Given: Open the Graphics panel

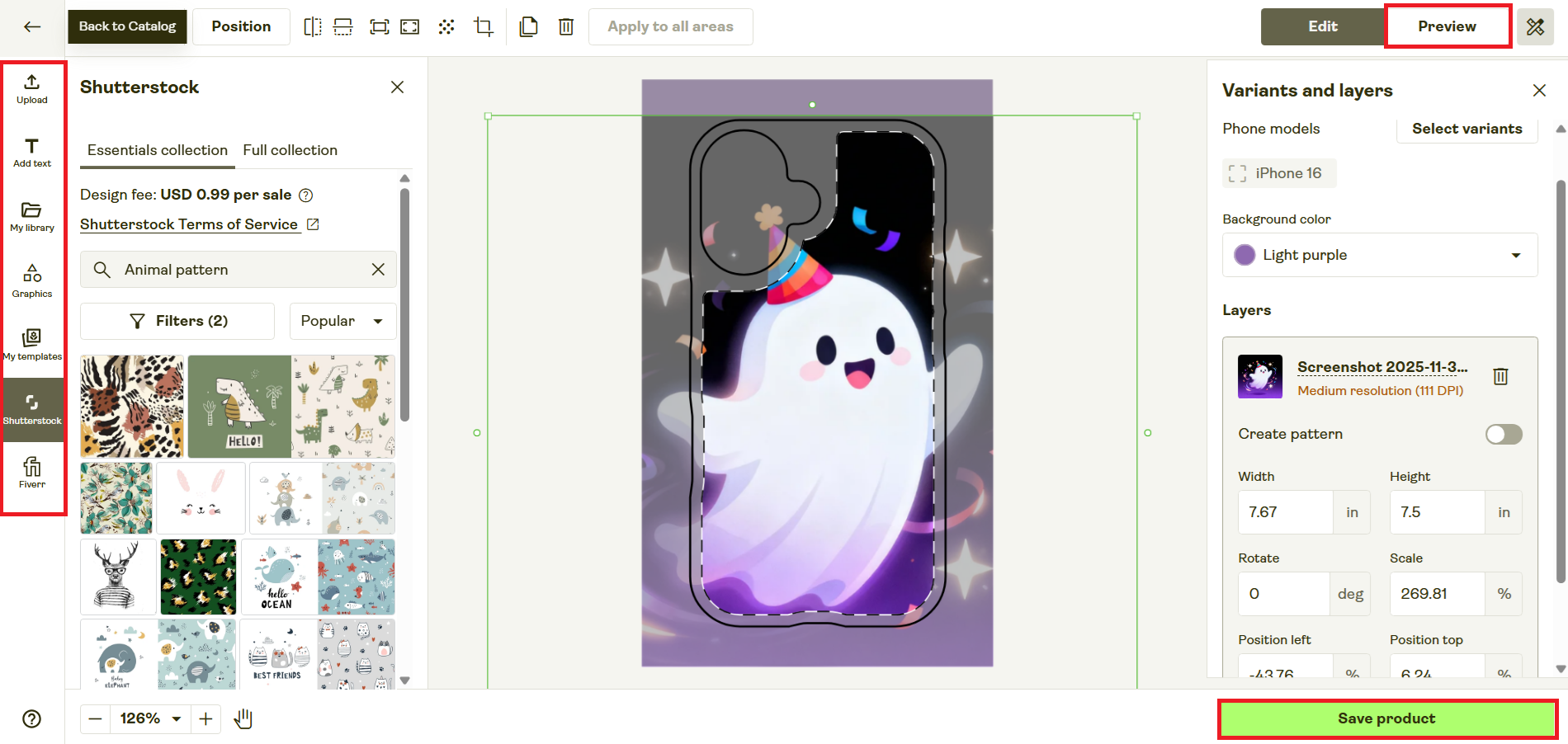Looking at the screenshot, I should point(31,279).
